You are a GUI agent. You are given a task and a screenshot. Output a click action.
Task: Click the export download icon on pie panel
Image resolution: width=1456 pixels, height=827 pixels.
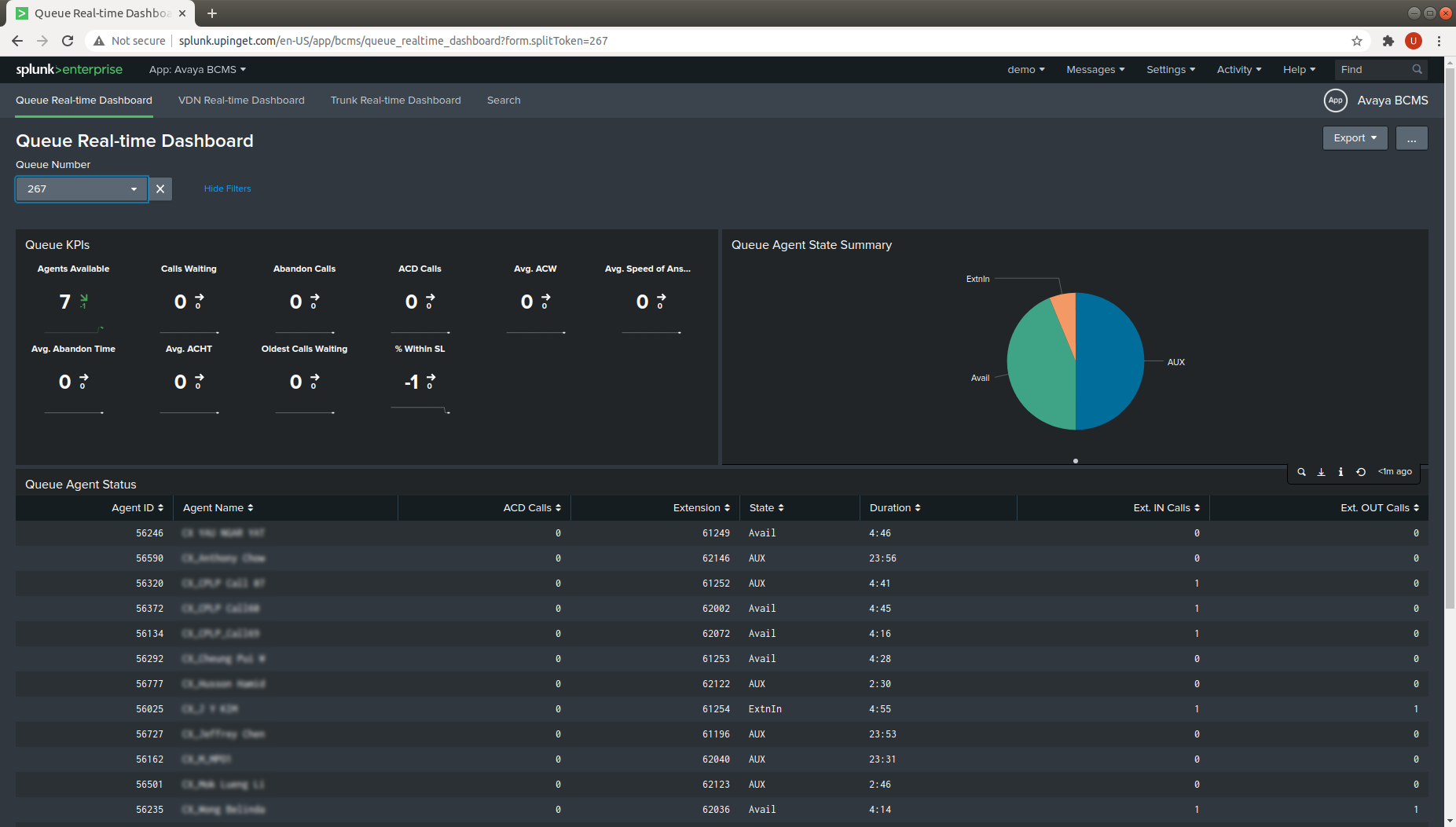(1321, 472)
